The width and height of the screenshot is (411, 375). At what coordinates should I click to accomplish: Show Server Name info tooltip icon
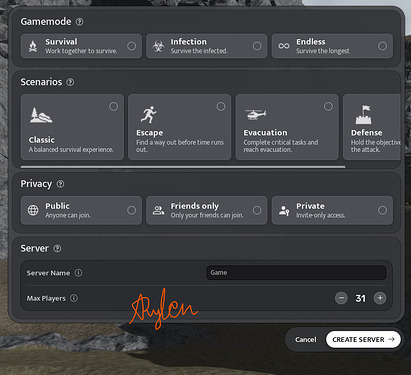click(x=78, y=273)
